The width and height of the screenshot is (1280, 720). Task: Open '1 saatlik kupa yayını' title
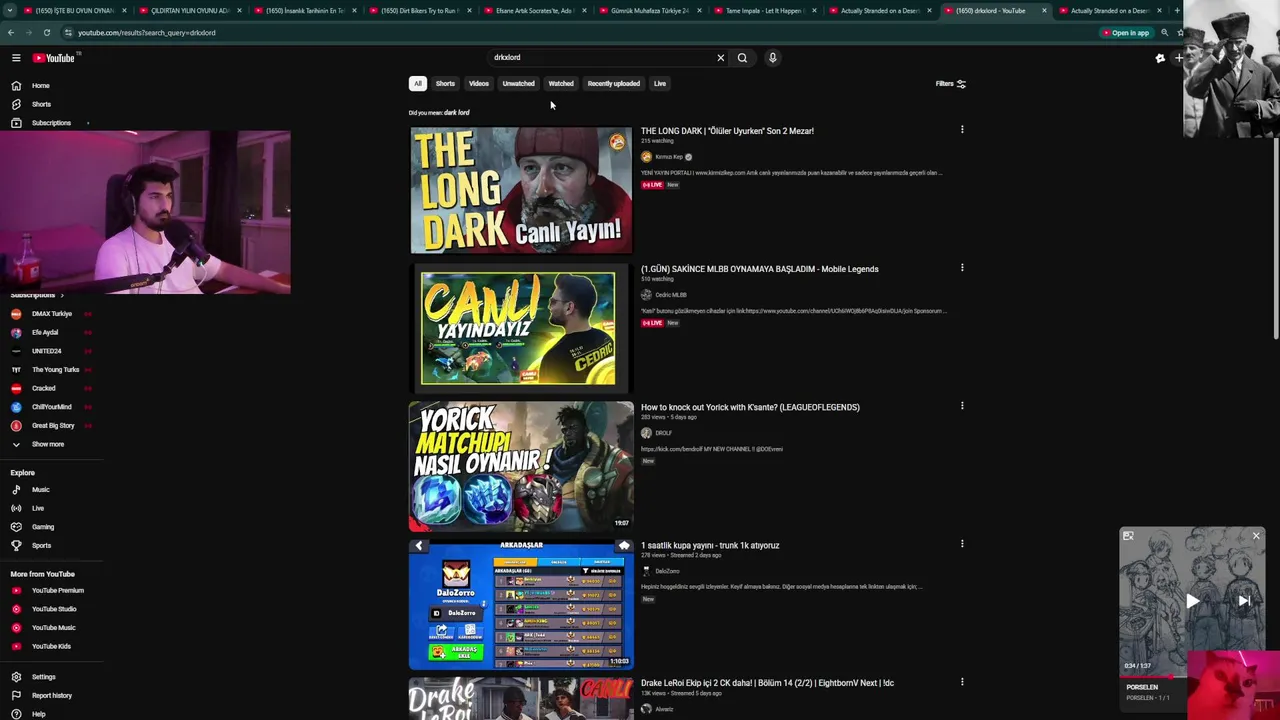710,545
